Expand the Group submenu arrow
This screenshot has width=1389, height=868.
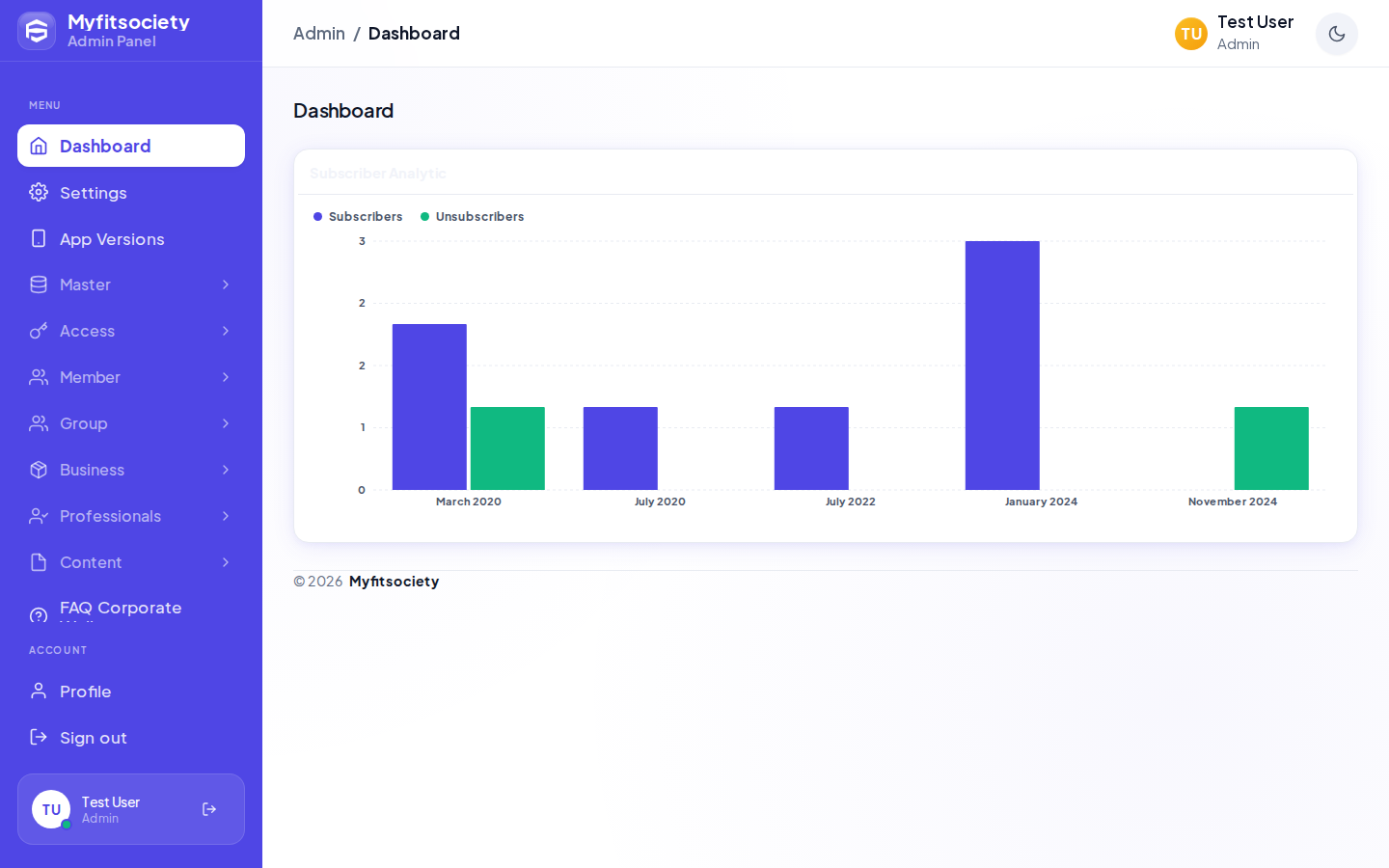pyautogui.click(x=226, y=423)
